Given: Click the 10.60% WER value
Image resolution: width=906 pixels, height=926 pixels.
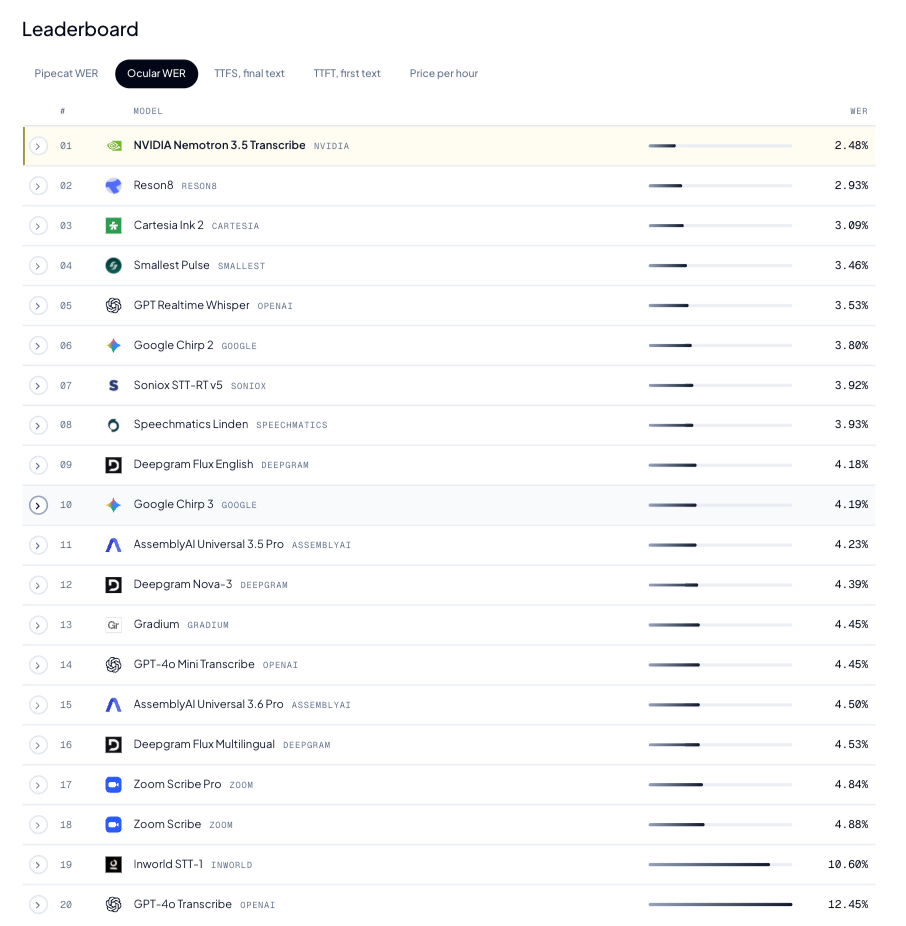Looking at the screenshot, I should click(848, 865).
